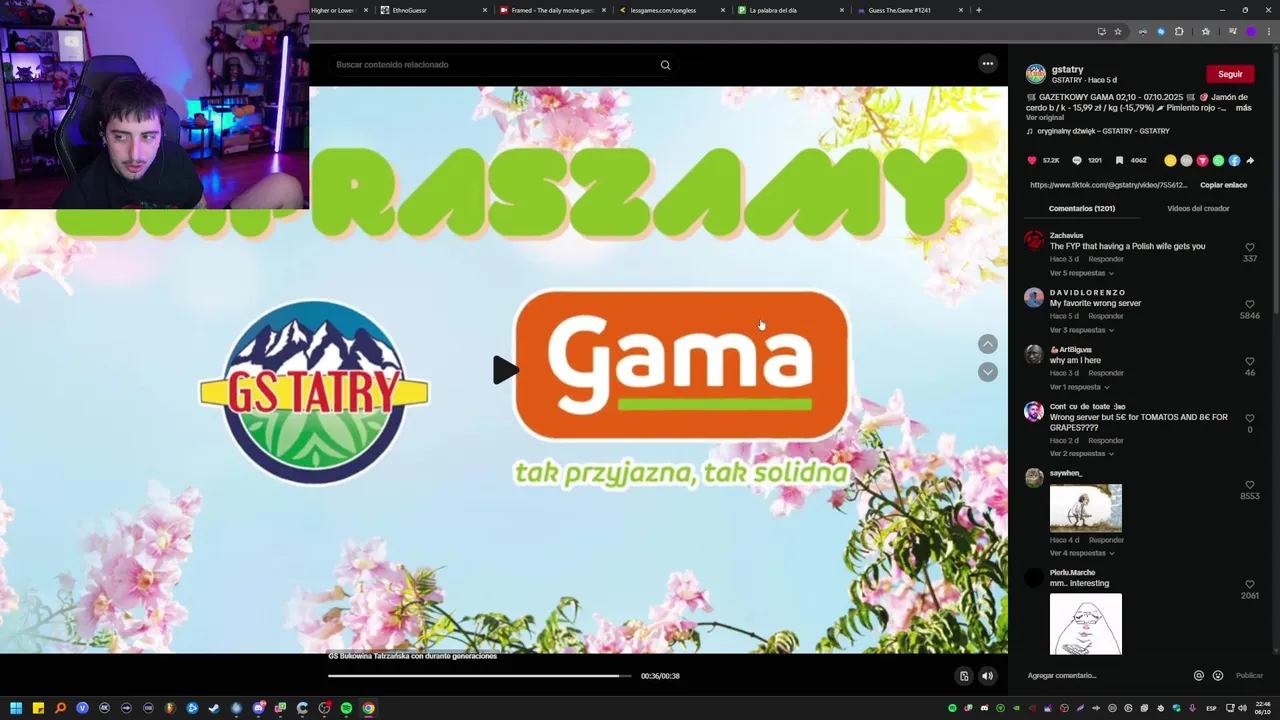Like Zachavius's comment
Viewport: 1280px width, 720px height.
point(1249,247)
